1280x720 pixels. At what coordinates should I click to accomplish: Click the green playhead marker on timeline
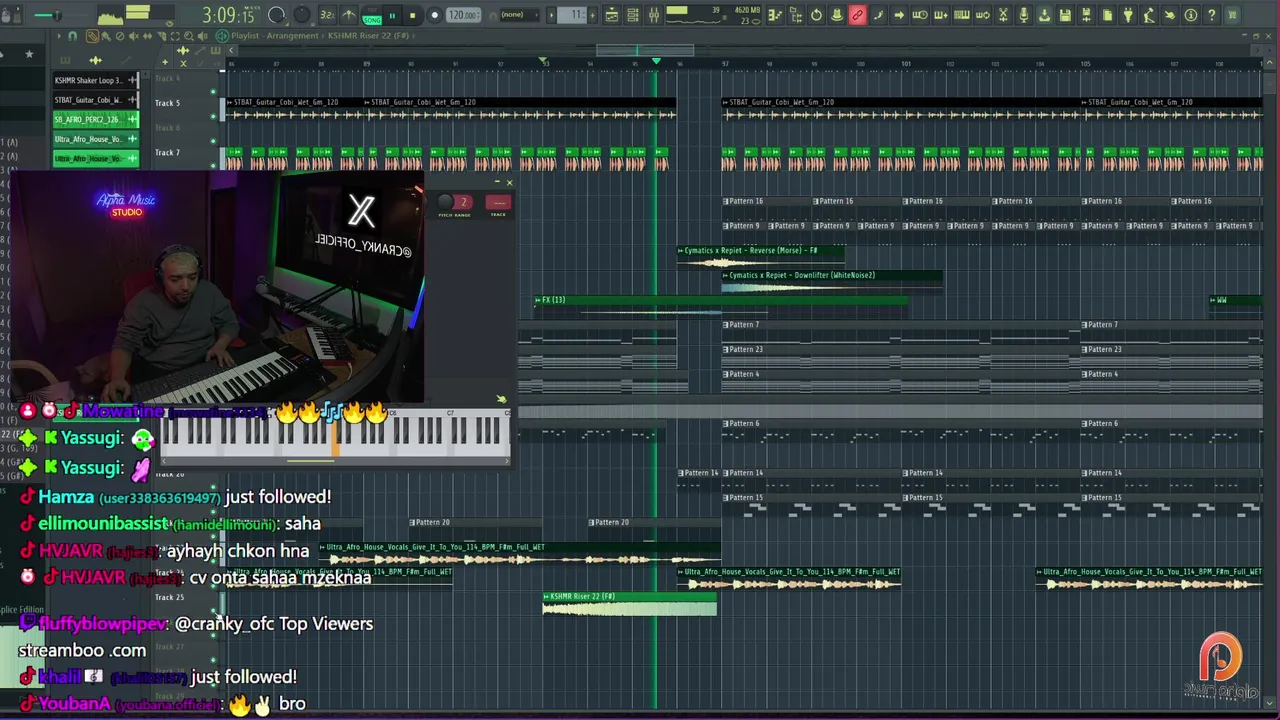coord(656,61)
